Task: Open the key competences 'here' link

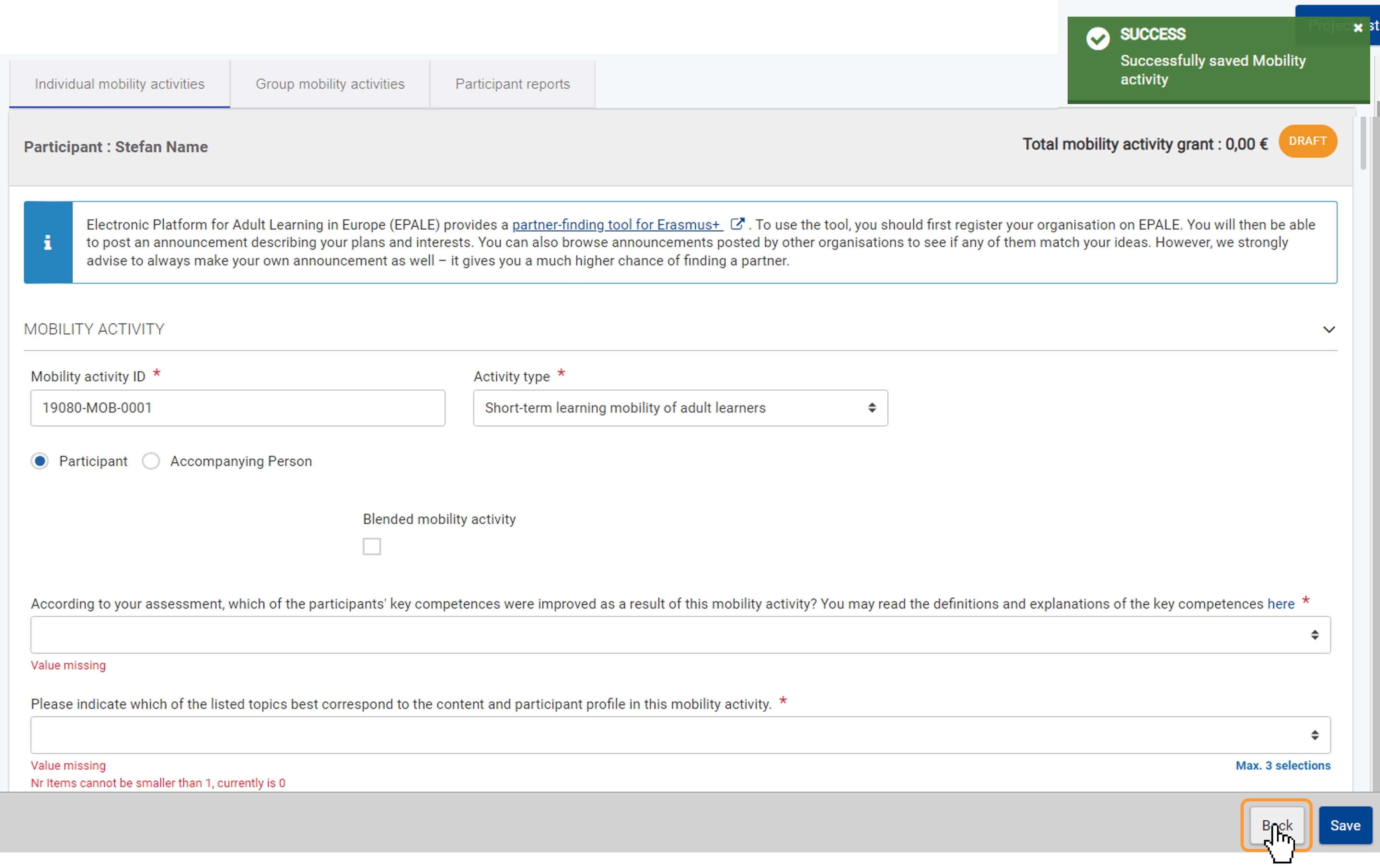Action: click(1280, 604)
